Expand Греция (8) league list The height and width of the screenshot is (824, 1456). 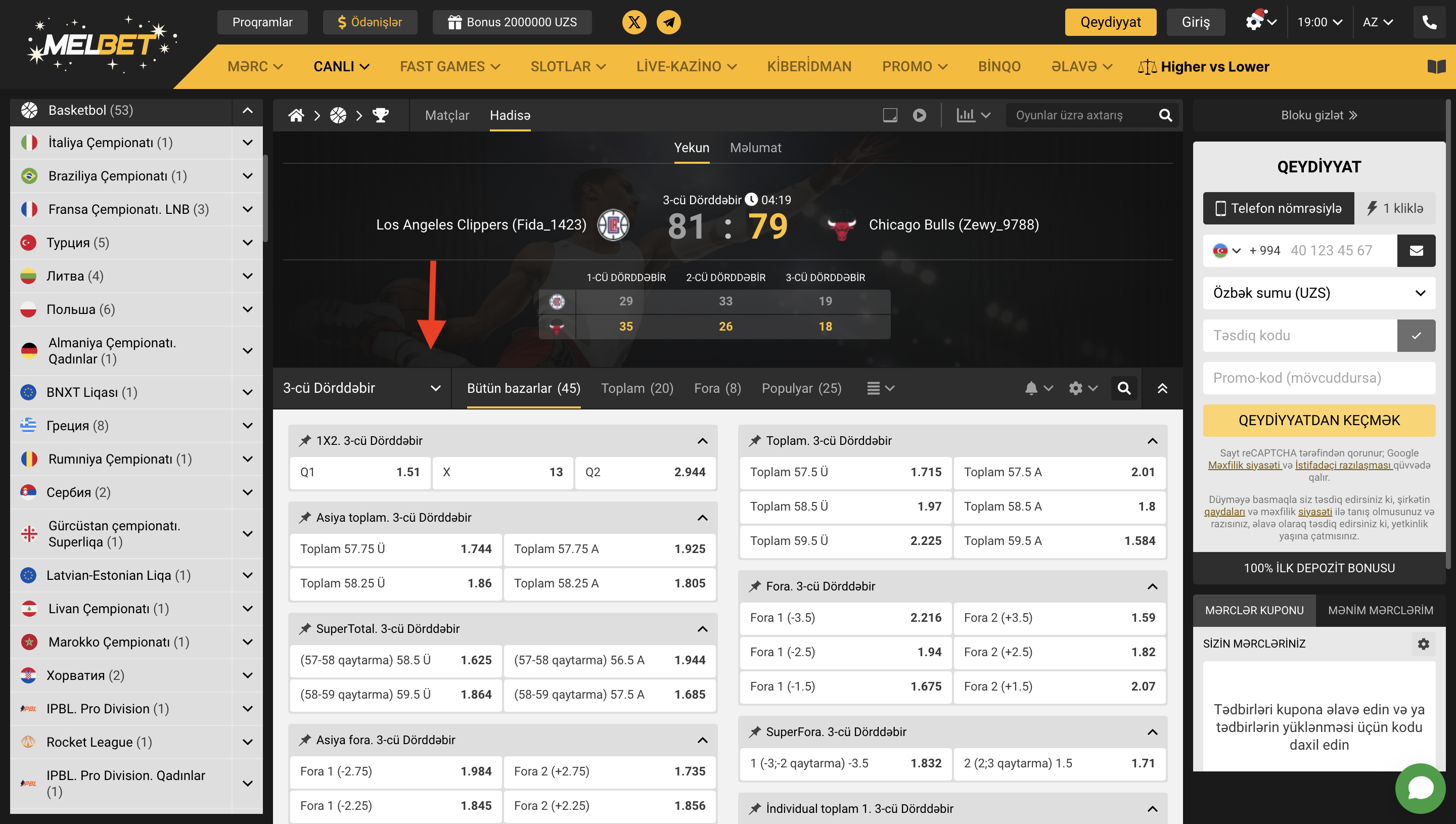click(247, 426)
